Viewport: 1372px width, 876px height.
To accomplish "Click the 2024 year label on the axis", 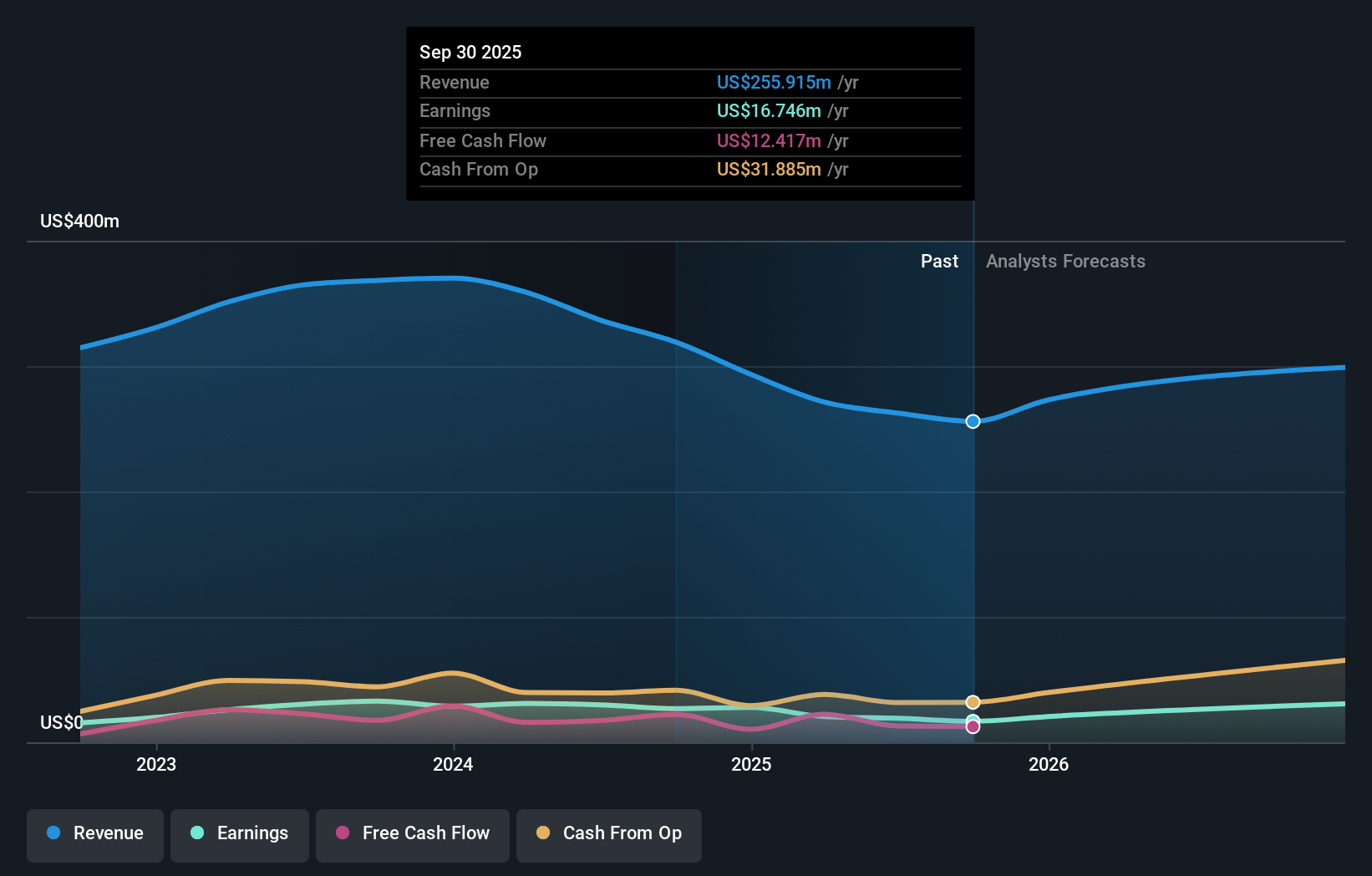I will pyautogui.click(x=452, y=764).
